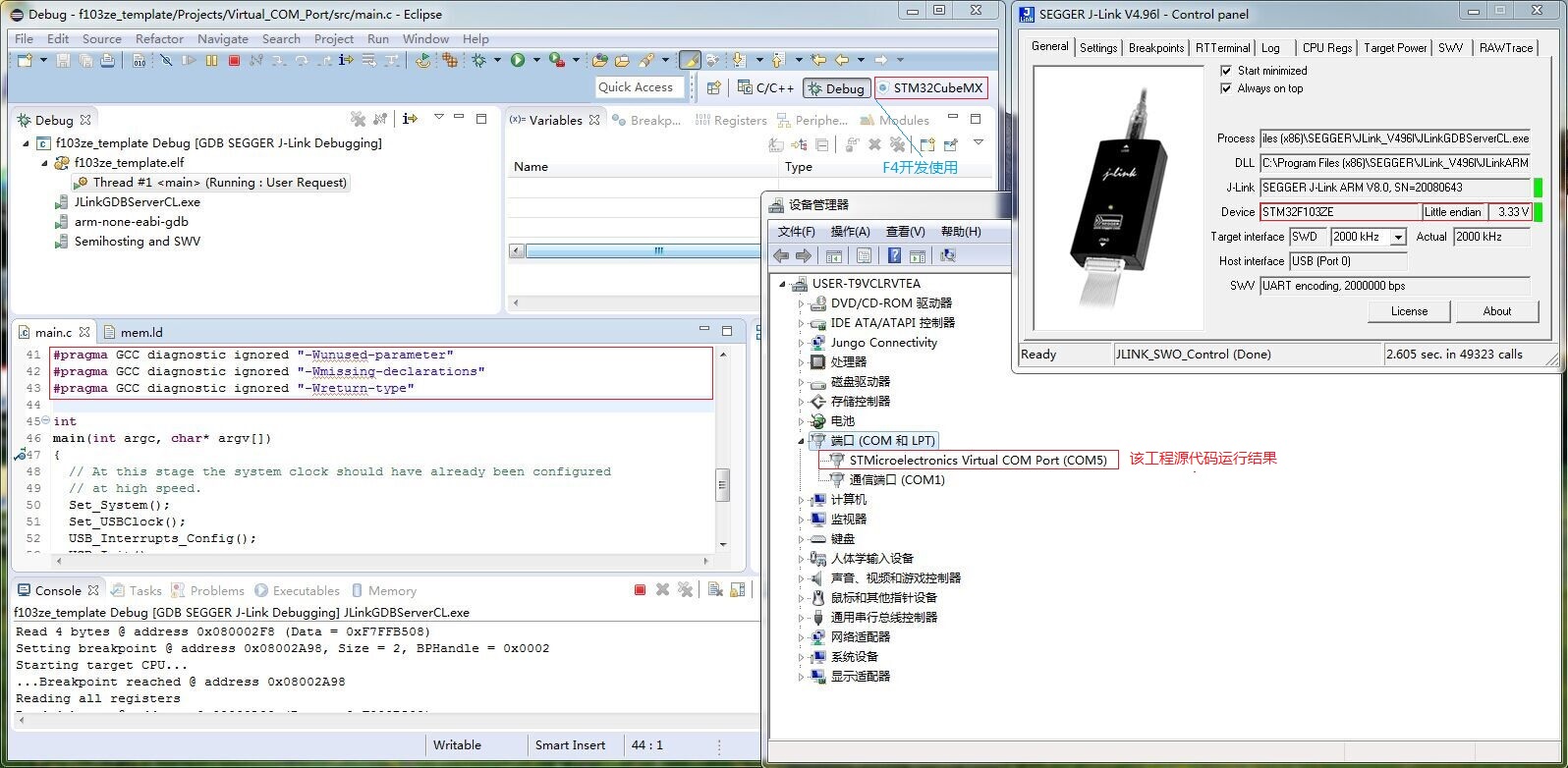Open dropdown arrow next to green Run icon

click(536, 61)
